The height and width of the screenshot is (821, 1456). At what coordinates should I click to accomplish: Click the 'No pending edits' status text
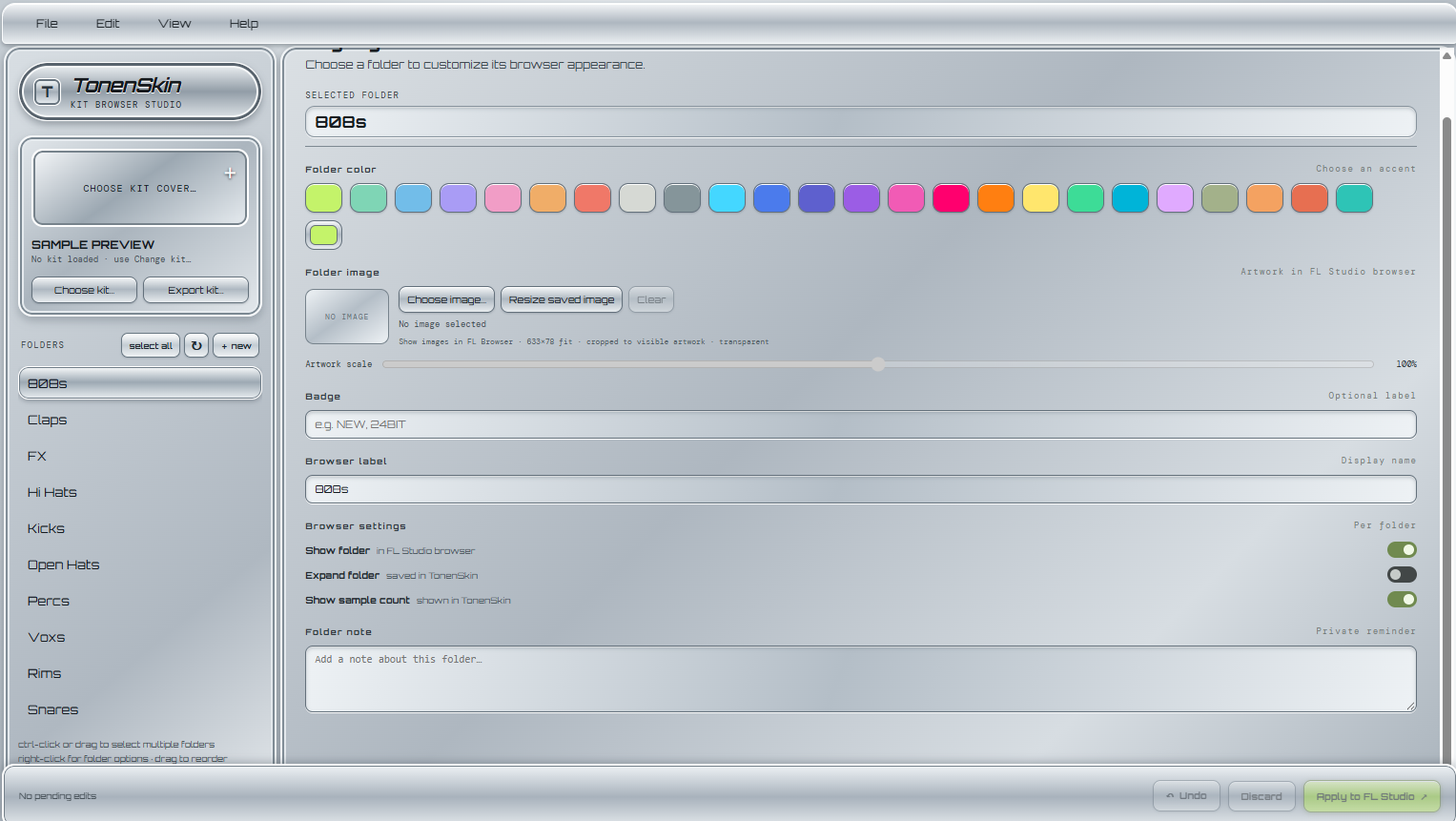57,796
